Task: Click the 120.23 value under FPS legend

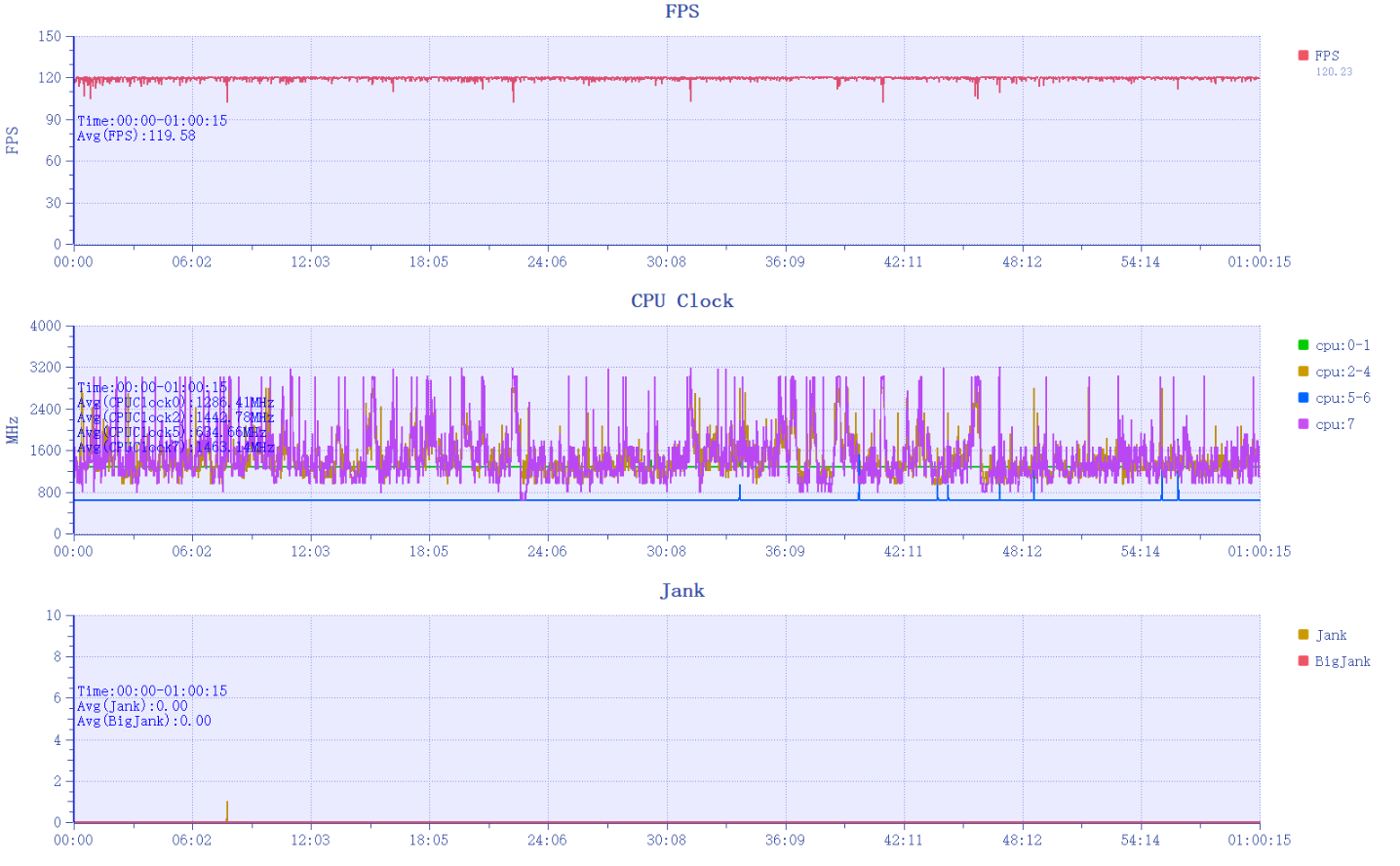Action: [x=1334, y=72]
